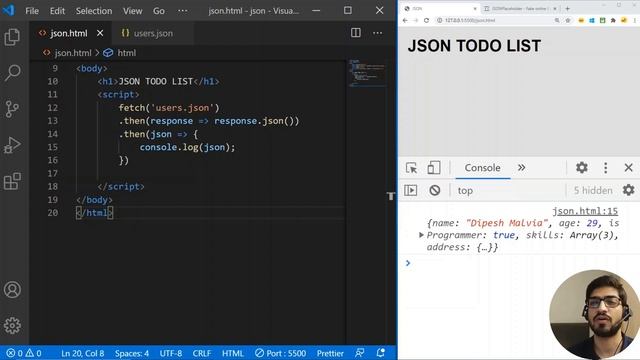Click Prettier in the status bar
640x360 pixels.
coord(330,353)
